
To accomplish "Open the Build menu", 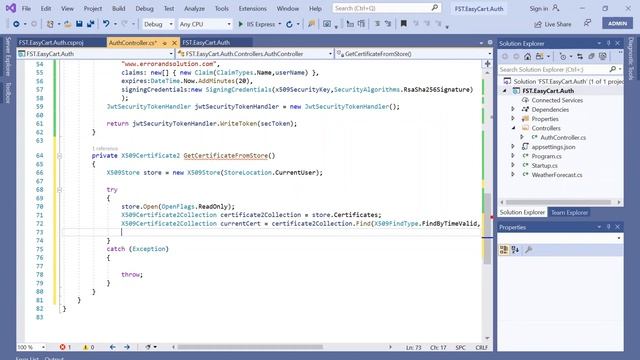I will [x=118, y=8].
